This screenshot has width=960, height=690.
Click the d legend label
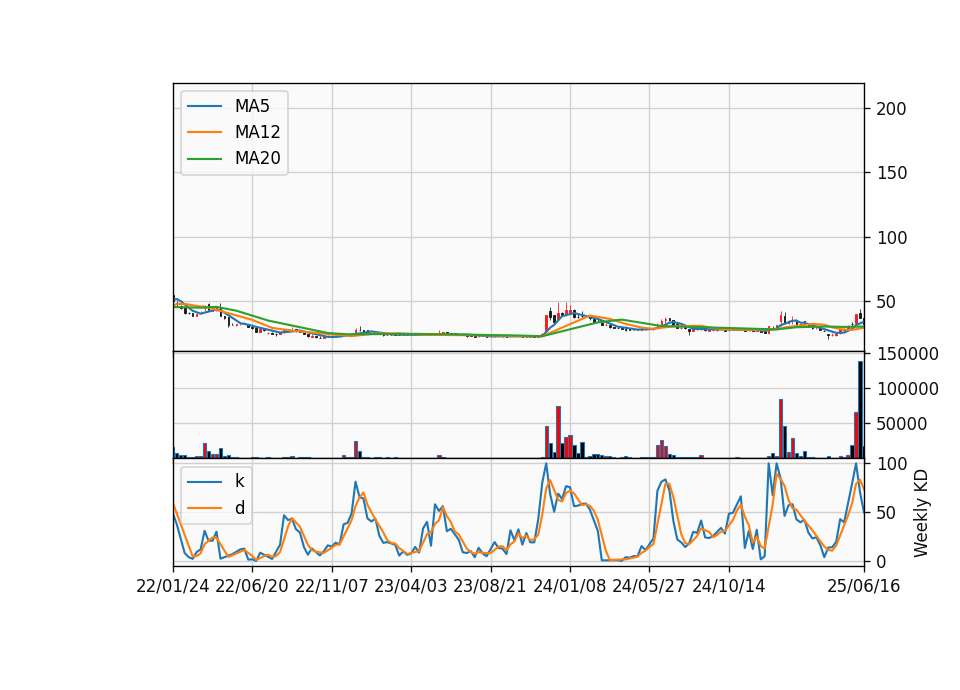239,508
